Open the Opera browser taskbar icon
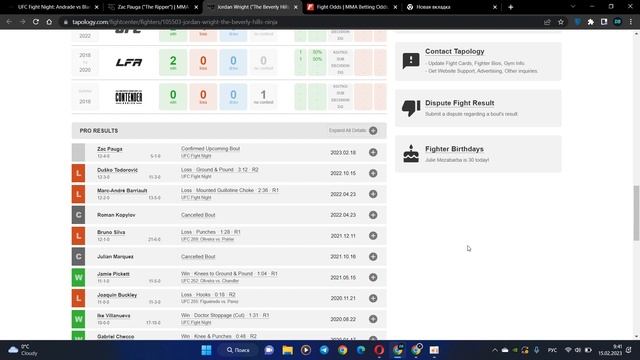The height and width of the screenshot is (360, 640). (379, 350)
